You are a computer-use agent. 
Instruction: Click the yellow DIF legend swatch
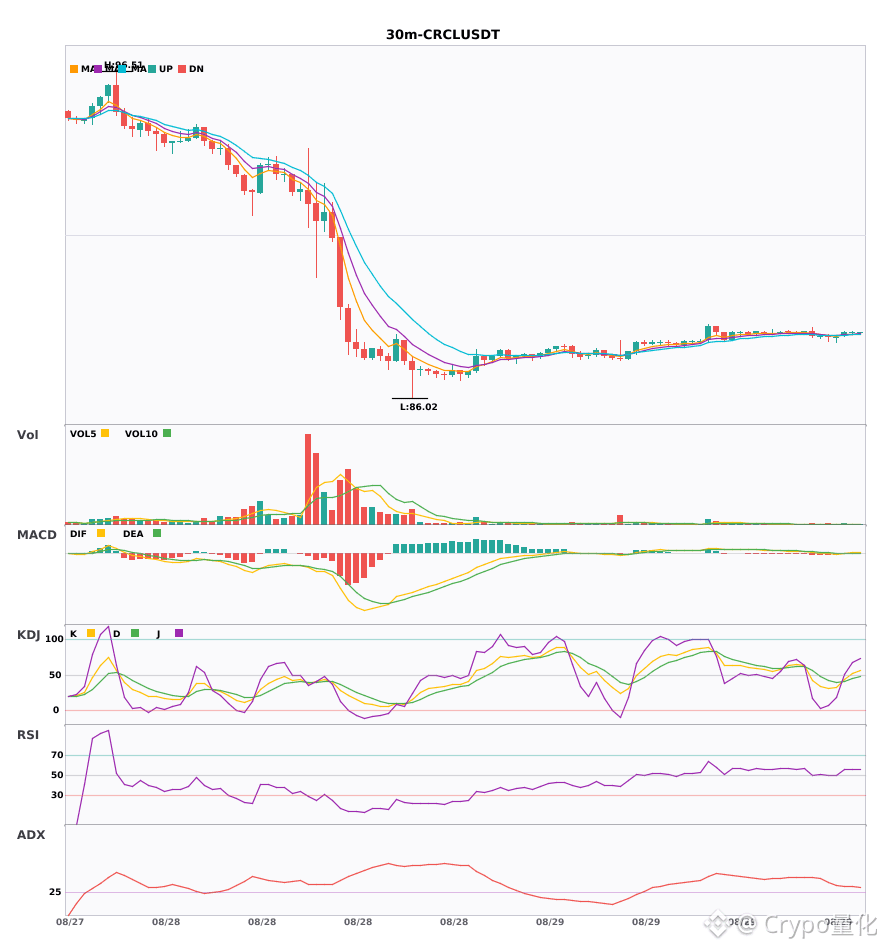point(101,533)
